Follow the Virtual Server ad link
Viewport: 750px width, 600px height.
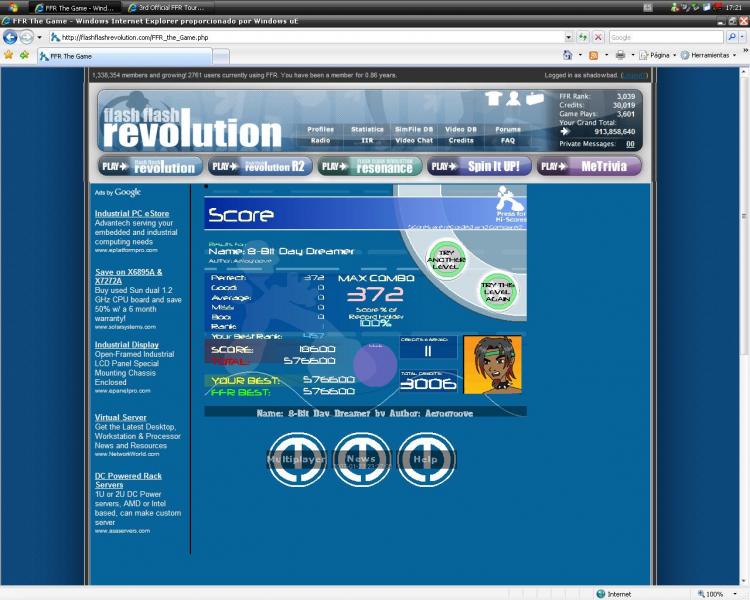tap(121, 417)
